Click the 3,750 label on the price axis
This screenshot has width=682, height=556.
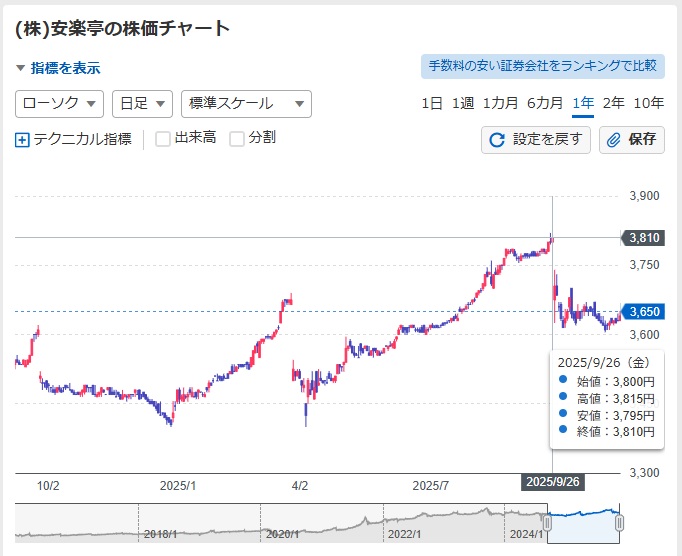[644, 265]
